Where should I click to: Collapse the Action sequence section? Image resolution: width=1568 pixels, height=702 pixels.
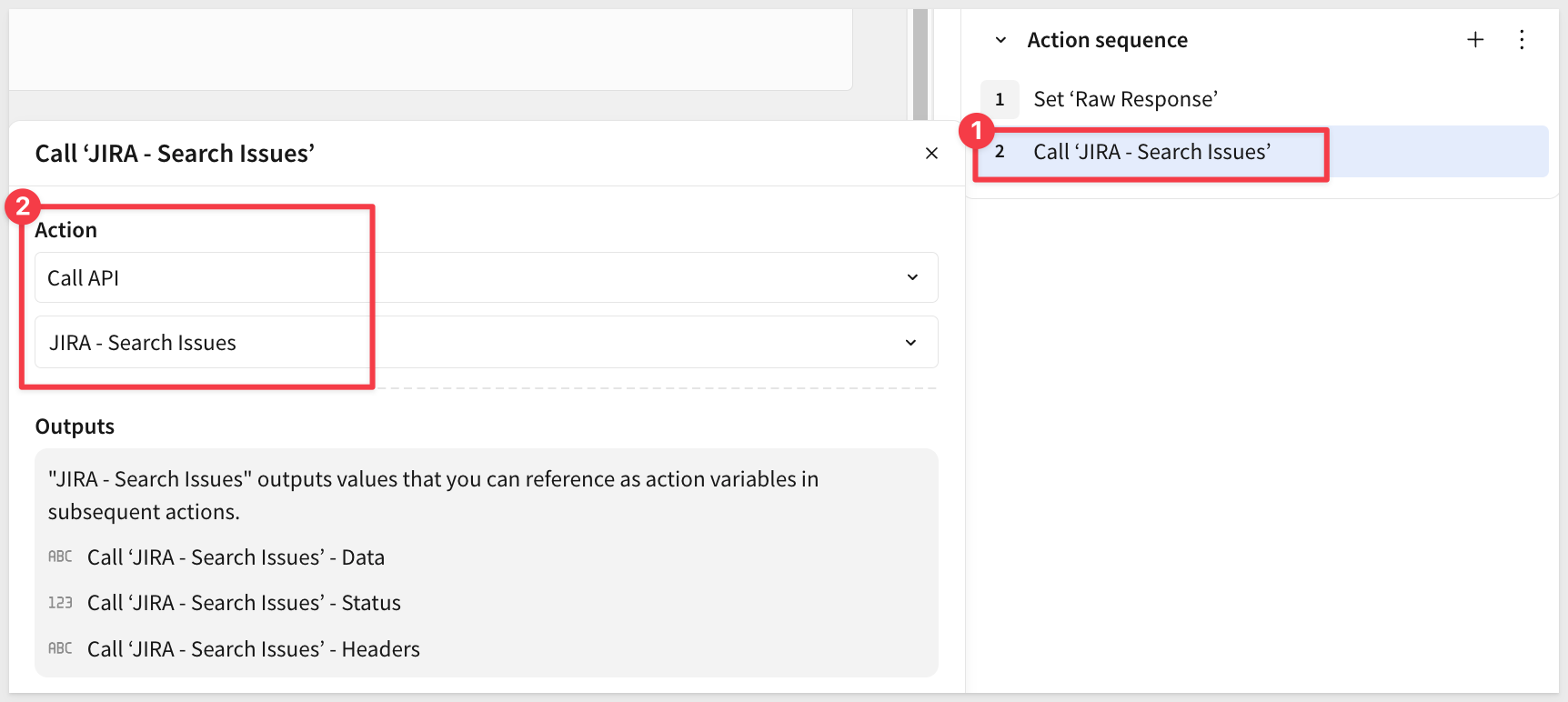tap(1000, 40)
